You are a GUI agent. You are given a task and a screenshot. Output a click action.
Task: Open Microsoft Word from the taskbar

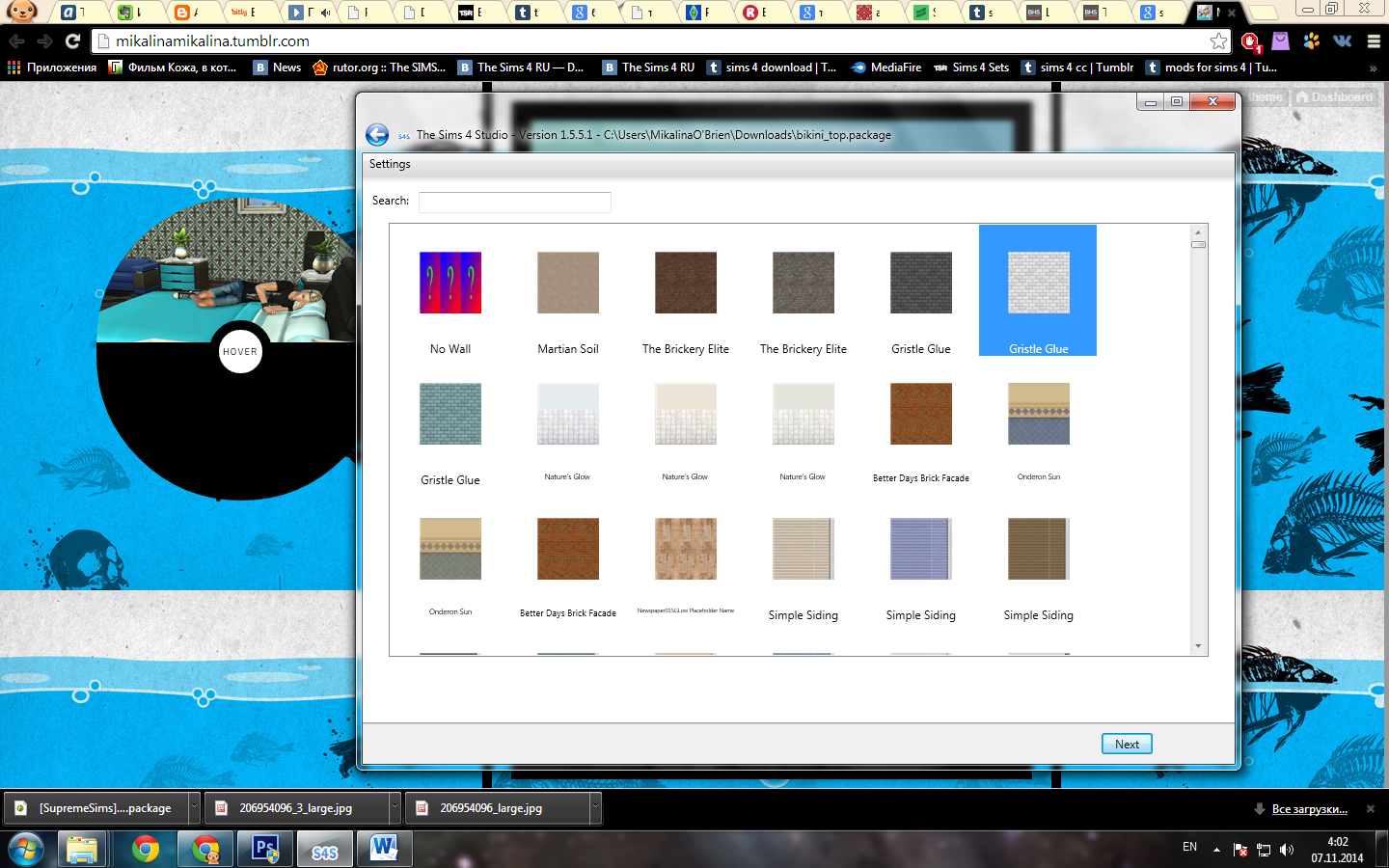pos(384,850)
